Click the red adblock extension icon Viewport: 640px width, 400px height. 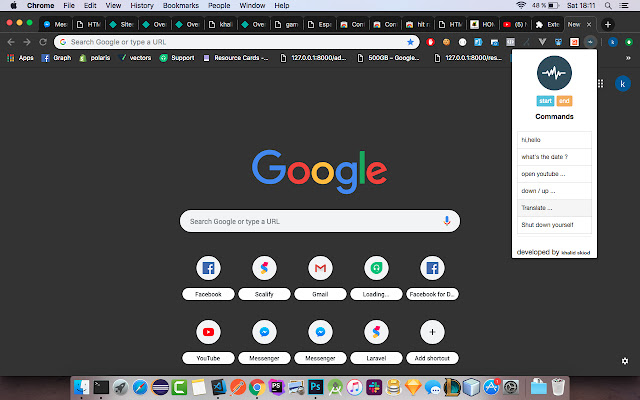pos(430,42)
